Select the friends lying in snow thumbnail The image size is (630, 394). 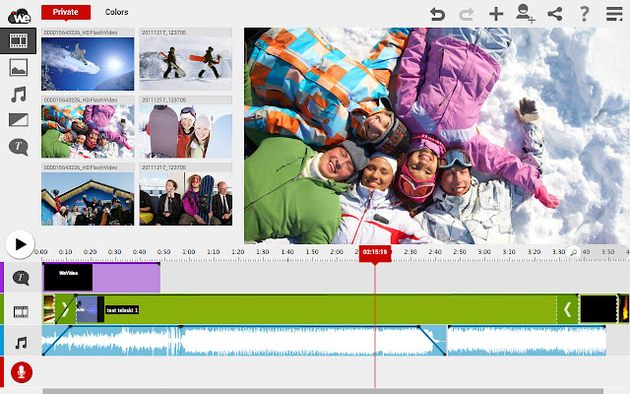(88, 131)
